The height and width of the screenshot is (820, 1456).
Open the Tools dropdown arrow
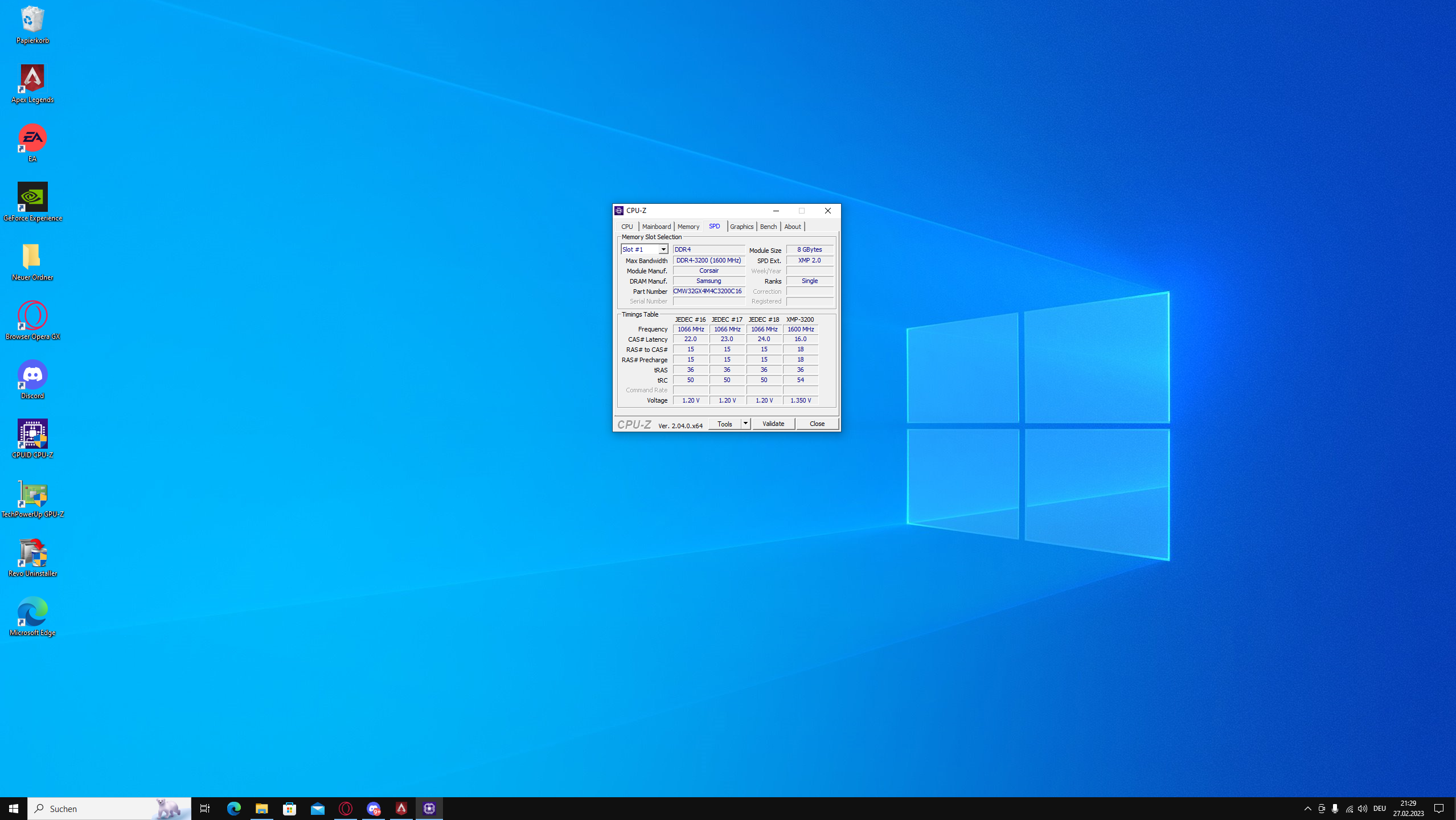click(745, 424)
